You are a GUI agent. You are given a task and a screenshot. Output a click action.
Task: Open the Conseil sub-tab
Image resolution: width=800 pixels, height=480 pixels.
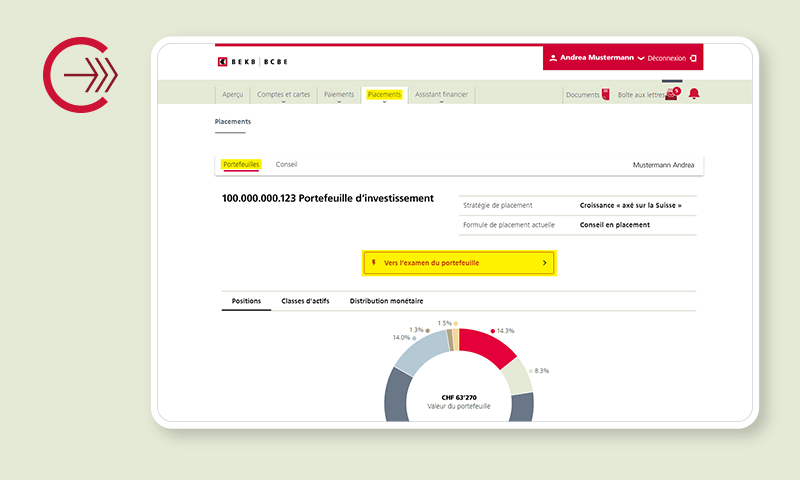click(x=286, y=164)
